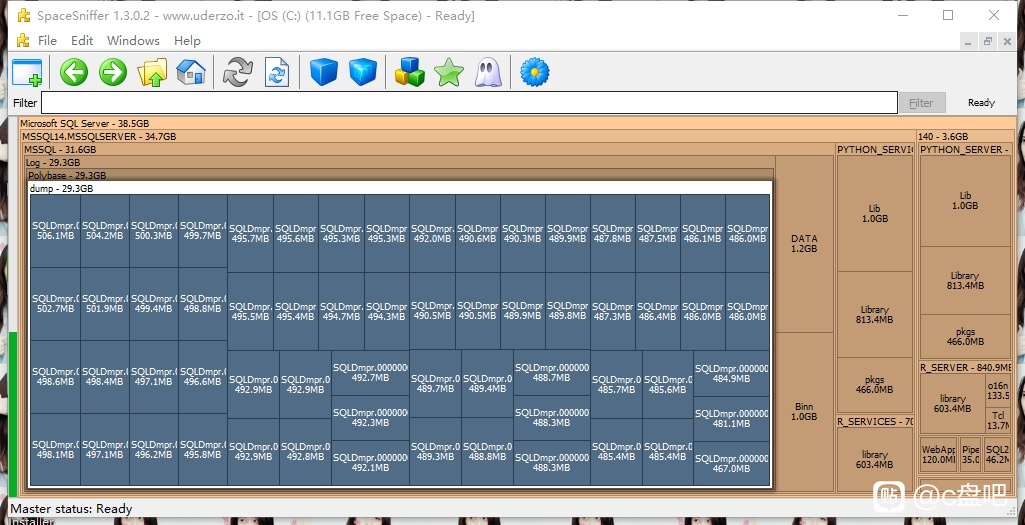Image resolution: width=1025 pixels, height=525 pixels.
Task: Select the Binn 1.0GB block
Action: tap(804, 412)
